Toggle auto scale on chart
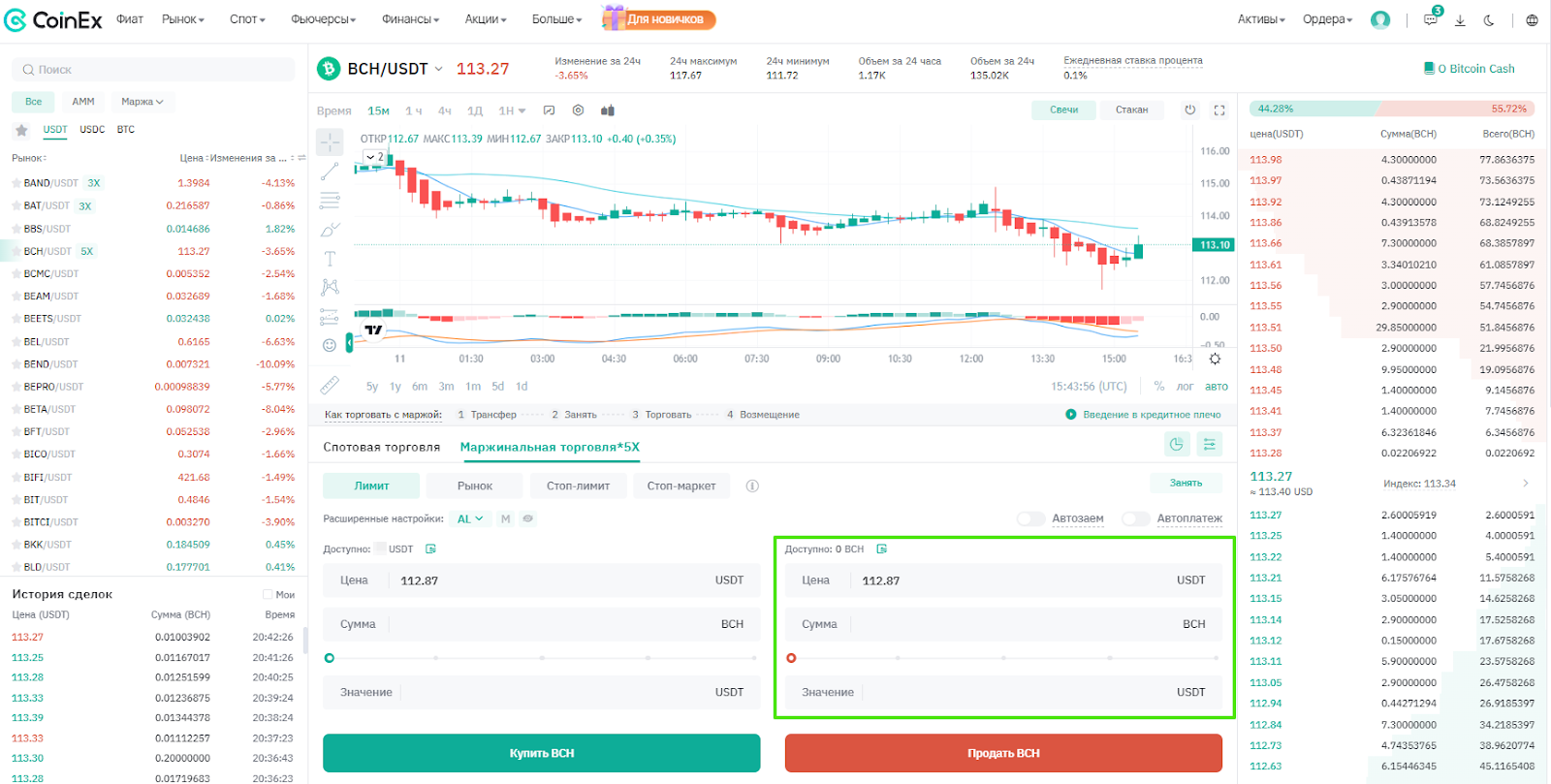The height and width of the screenshot is (784, 1551). click(1216, 386)
